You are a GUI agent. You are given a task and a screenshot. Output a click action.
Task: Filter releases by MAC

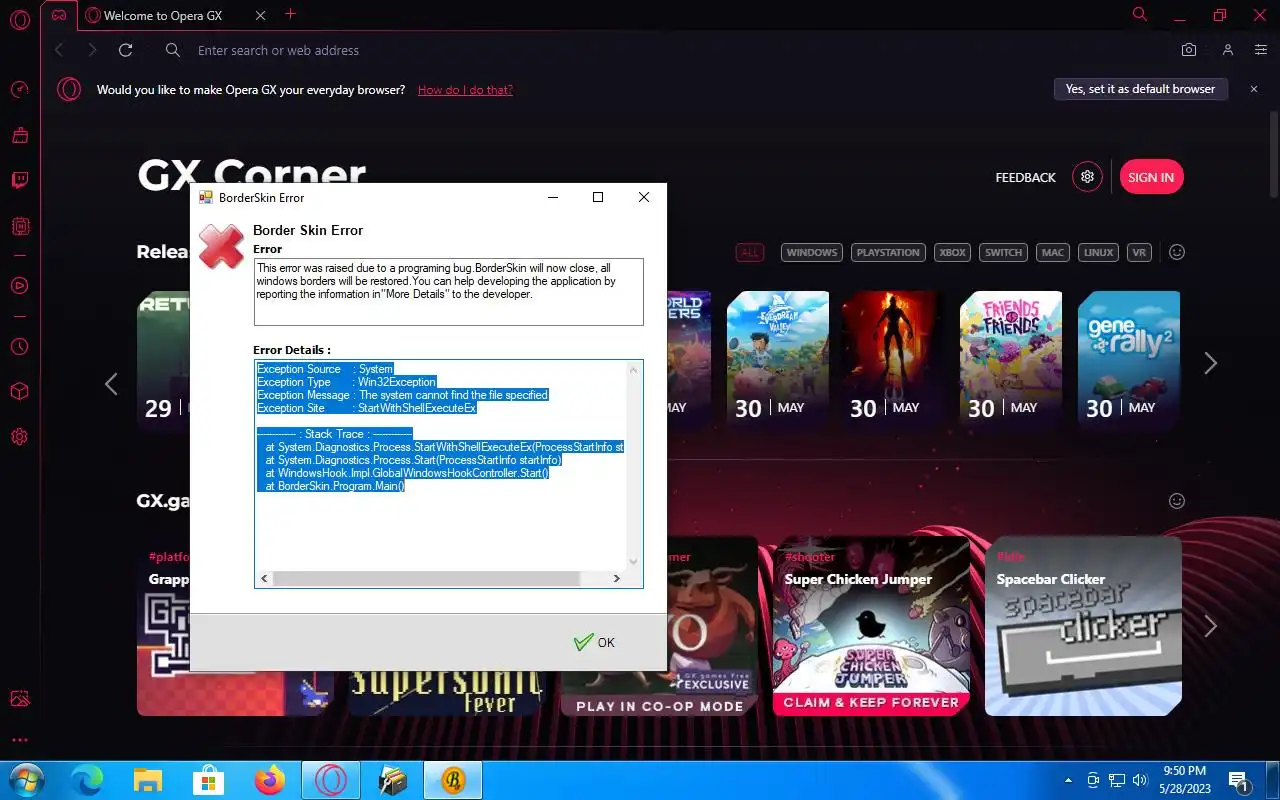pyautogui.click(x=1053, y=252)
